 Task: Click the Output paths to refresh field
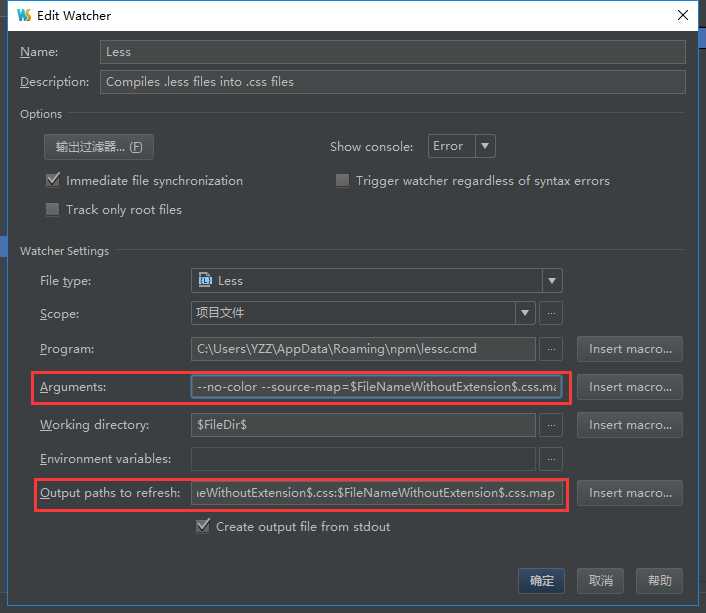click(x=377, y=493)
